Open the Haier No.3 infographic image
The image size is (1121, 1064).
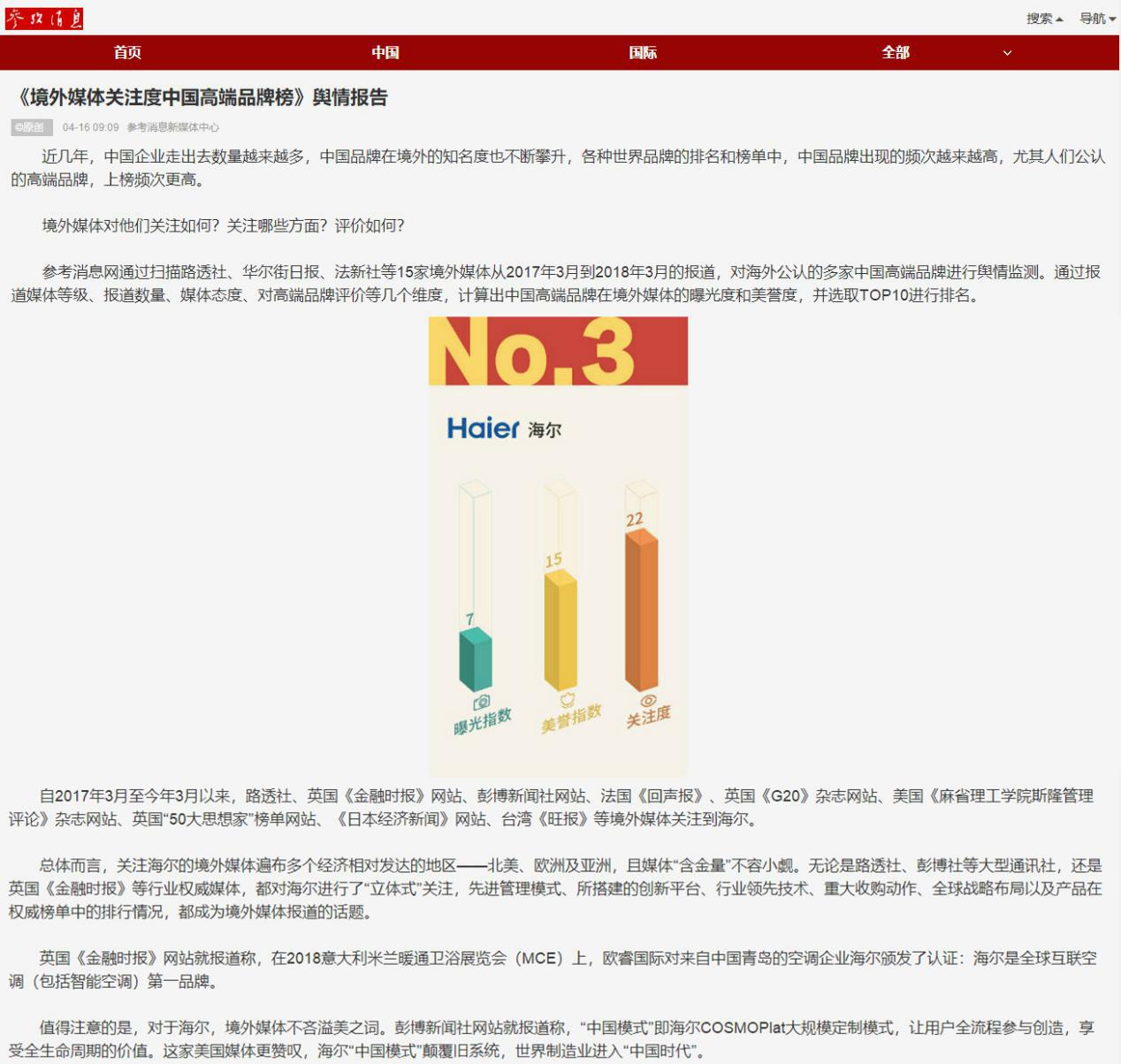tap(558, 546)
